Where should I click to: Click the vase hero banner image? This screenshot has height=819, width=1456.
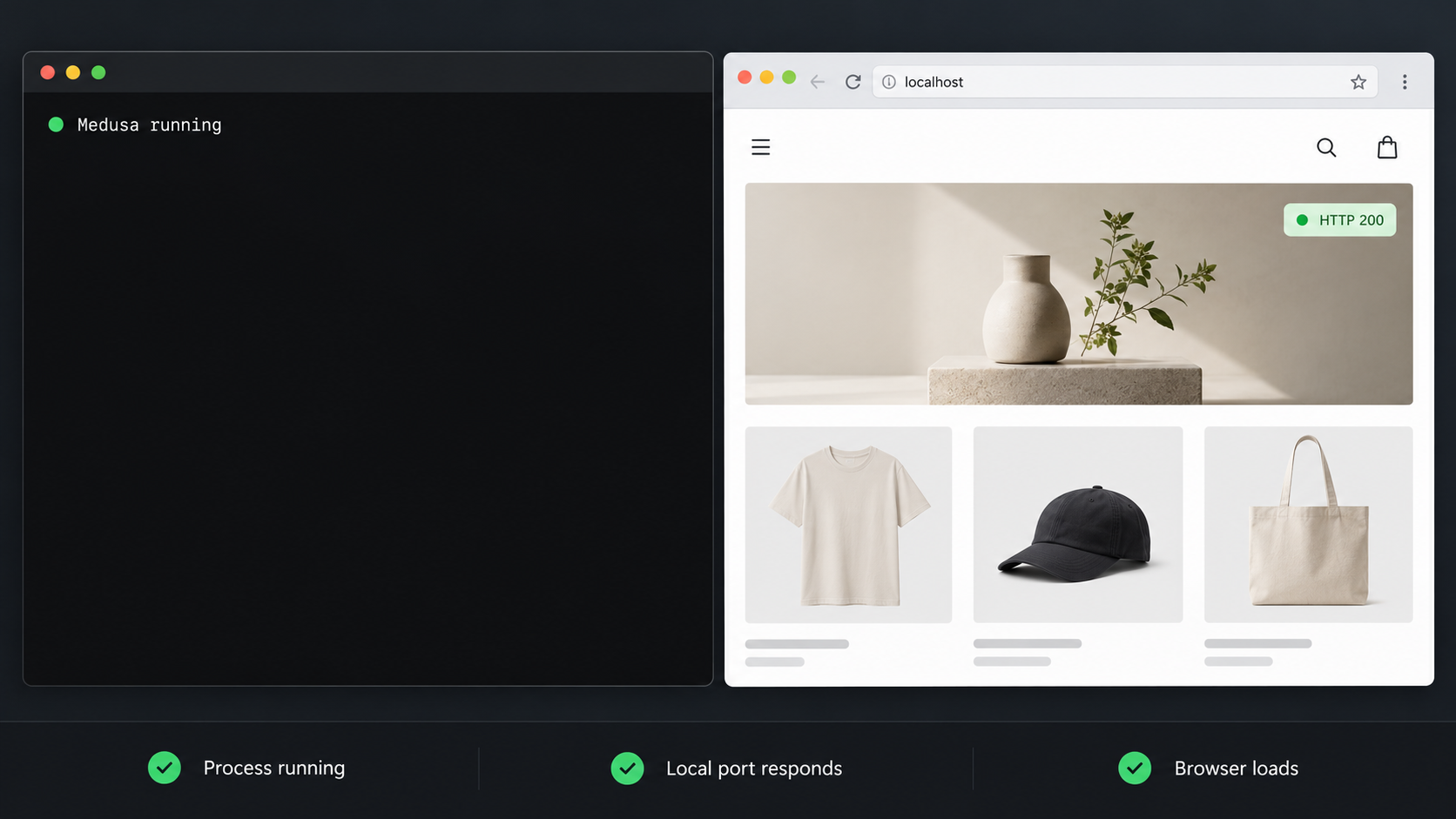[x=1079, y=294]
